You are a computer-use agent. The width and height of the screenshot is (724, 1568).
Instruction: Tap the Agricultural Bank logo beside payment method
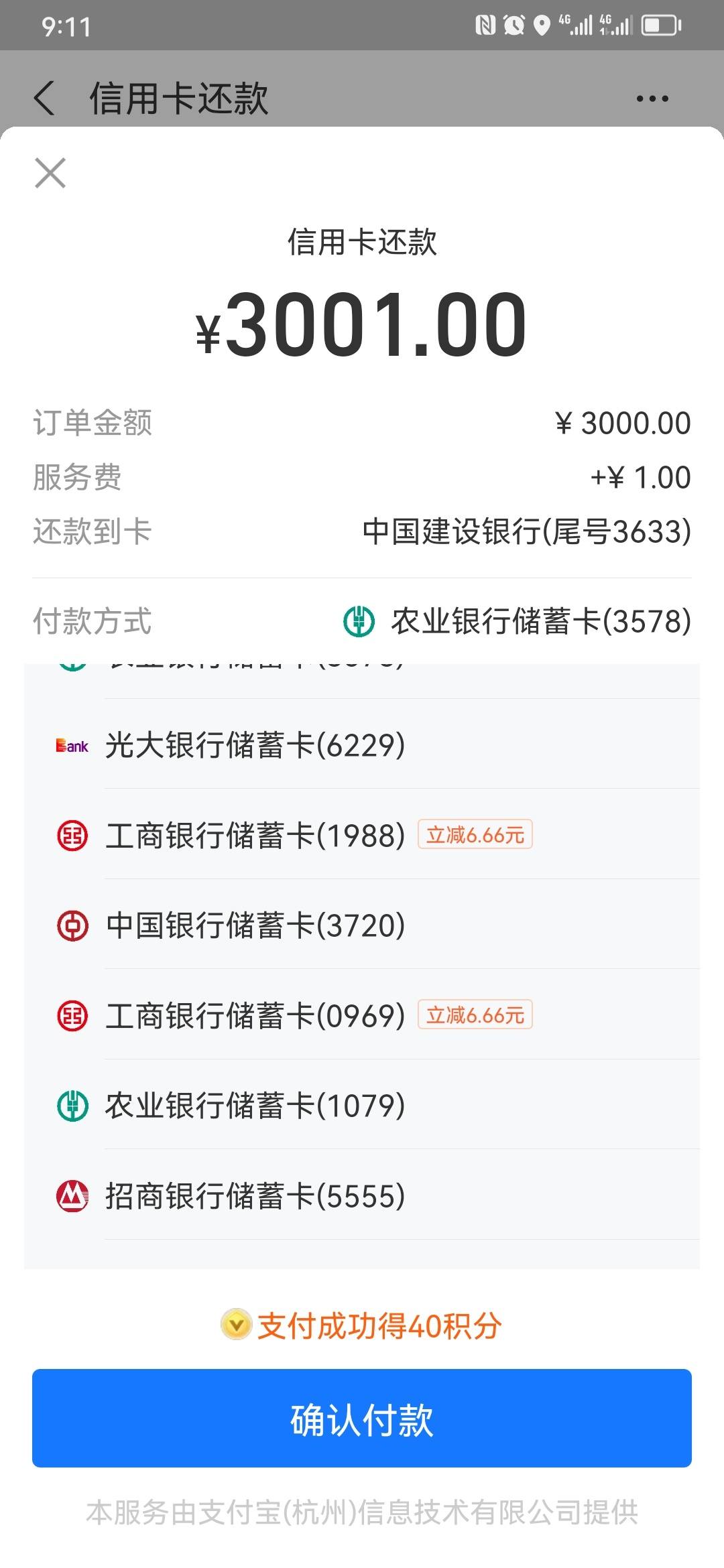(x=359, y=621)
